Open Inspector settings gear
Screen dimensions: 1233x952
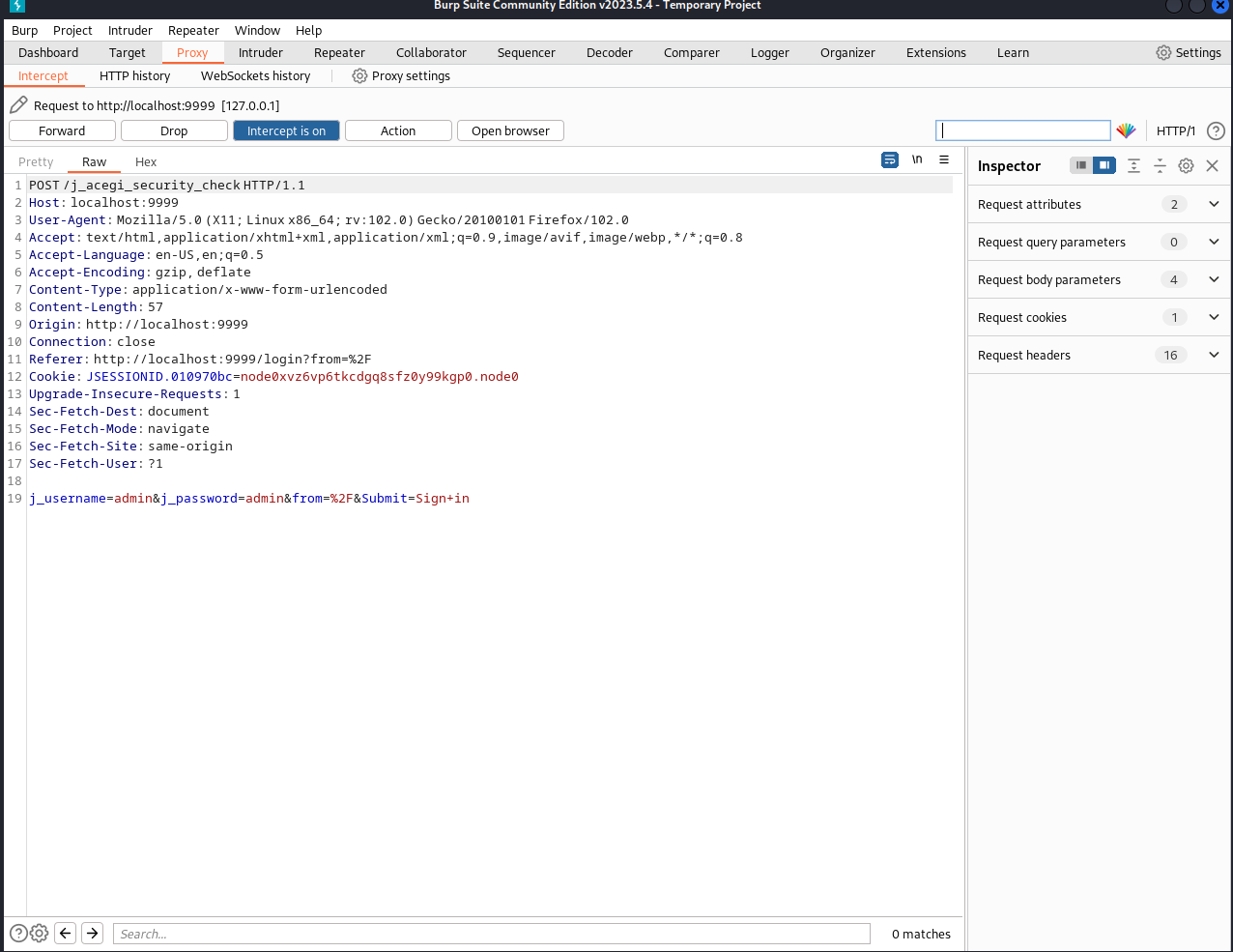(x=1186, y=165)
